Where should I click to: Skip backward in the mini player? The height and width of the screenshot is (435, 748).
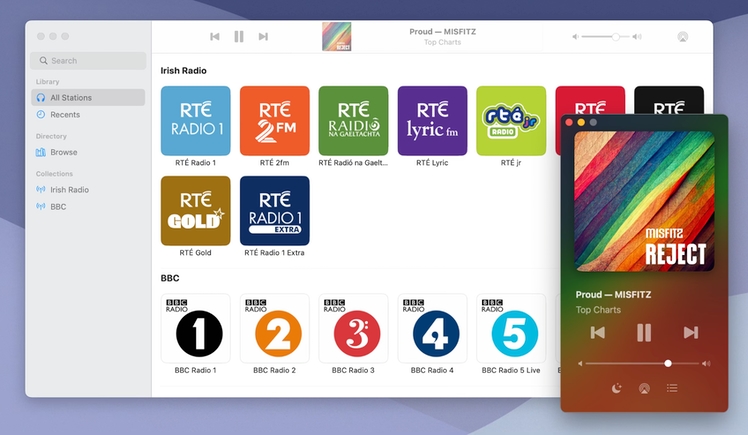point(598,333)
